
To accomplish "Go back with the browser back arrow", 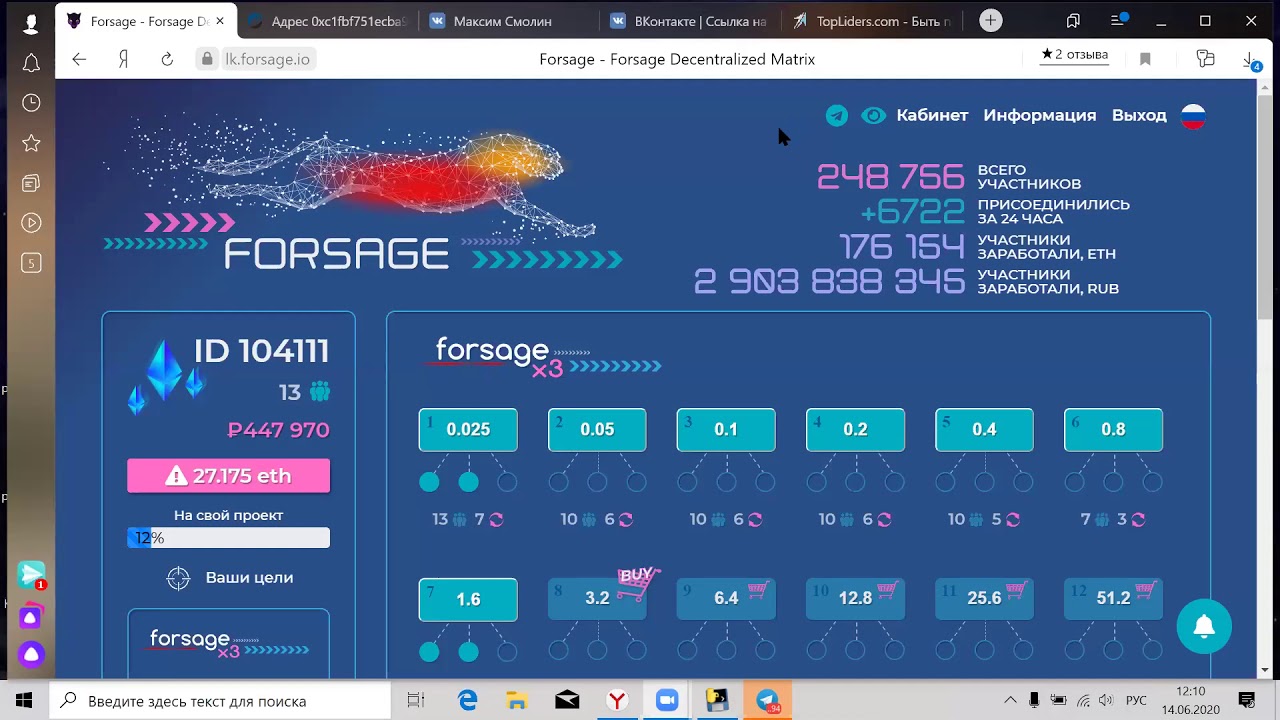I will pos(79,59).
